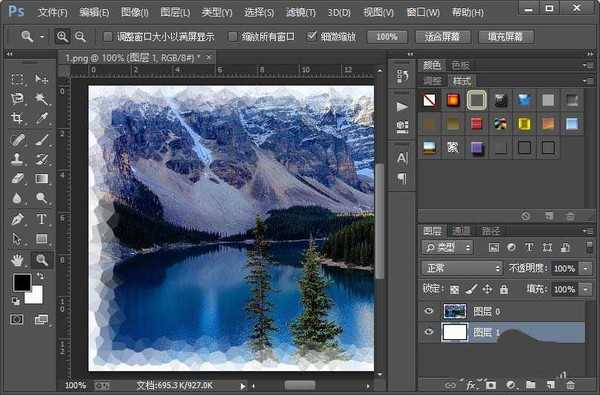The image size is (600, 395).
Task: Hide 图层 0 with eye icon
Action: [x=429, y=311]
